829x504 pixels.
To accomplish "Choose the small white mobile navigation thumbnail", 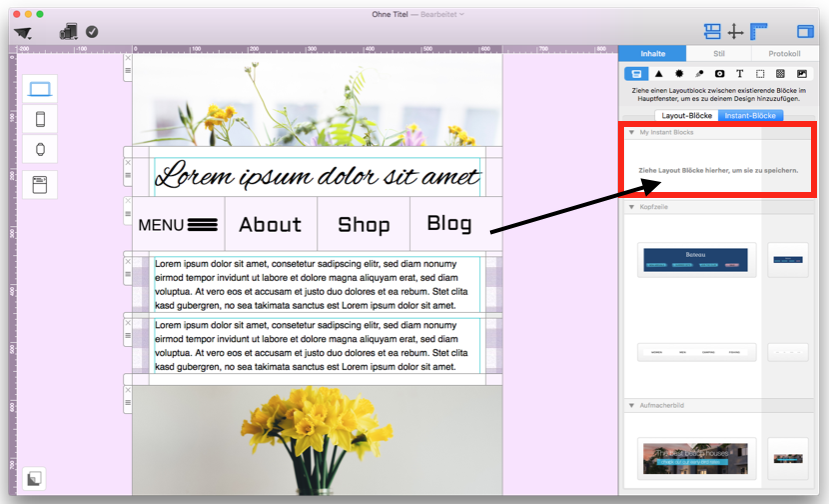I will (x=788, y=352).
